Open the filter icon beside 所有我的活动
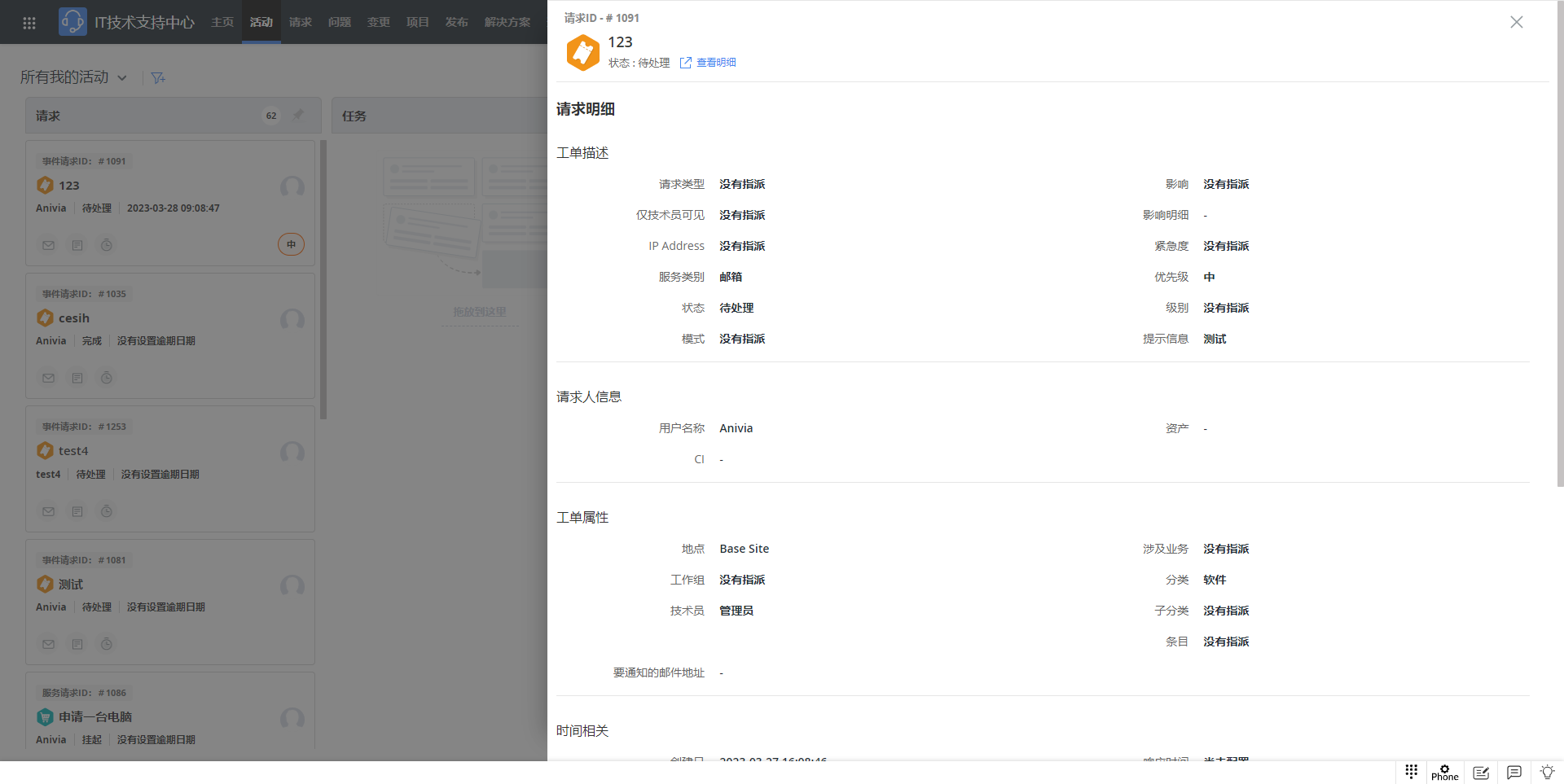The image size is (1564, 784). 158,78
